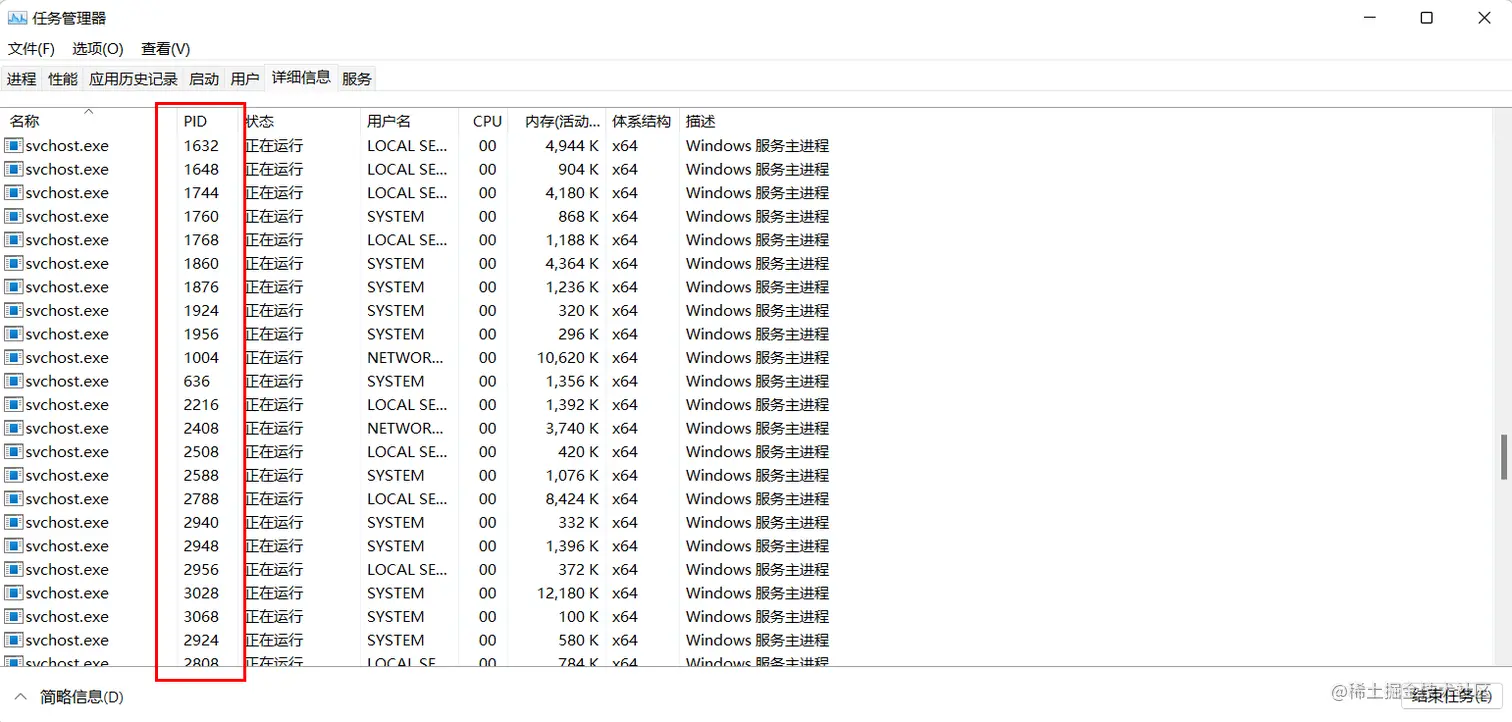Open the 文件(F) menu
The image size is (1512, 722).
[x=31, y=48]
